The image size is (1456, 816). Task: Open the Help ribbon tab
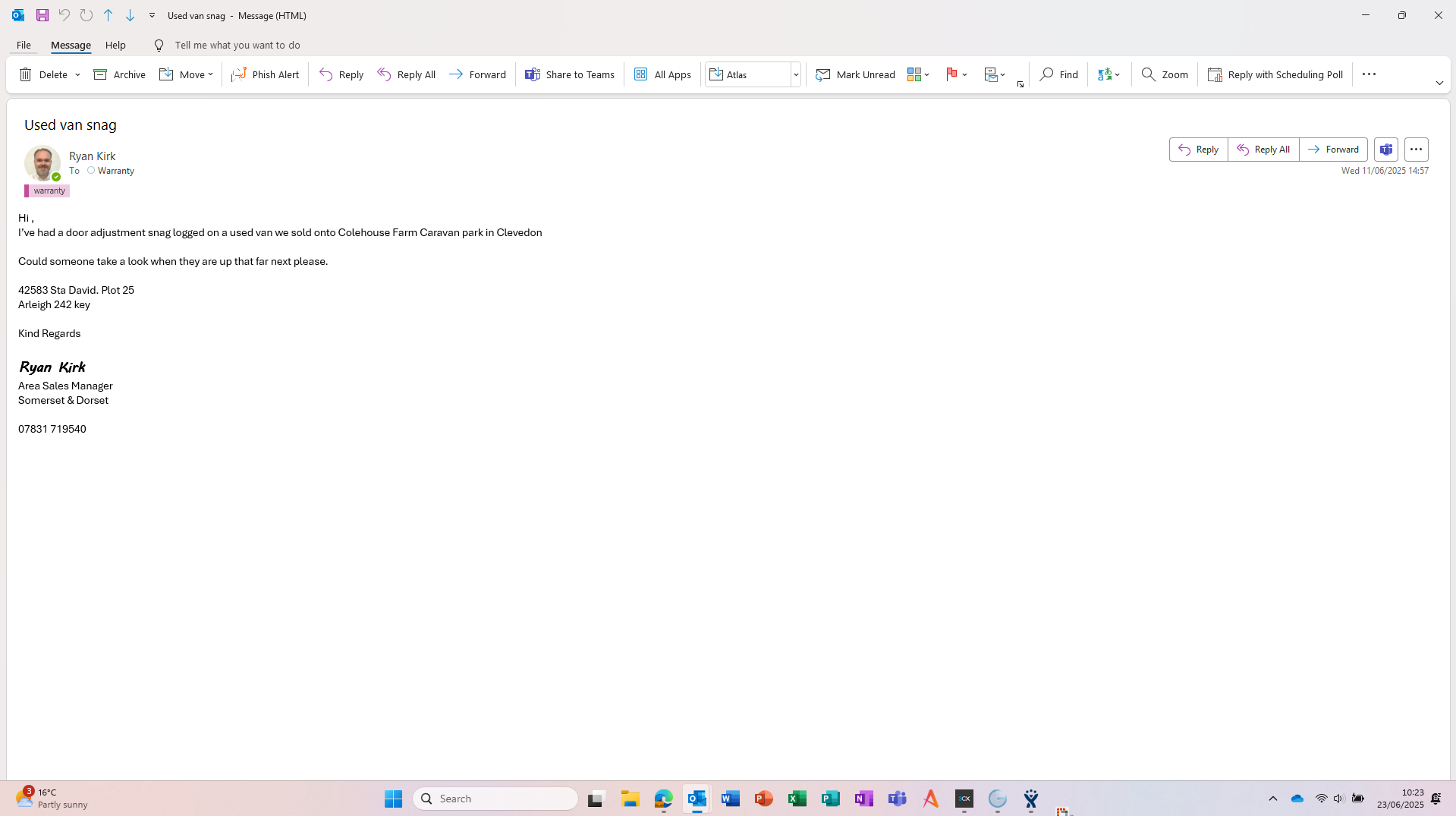(115, 45)
